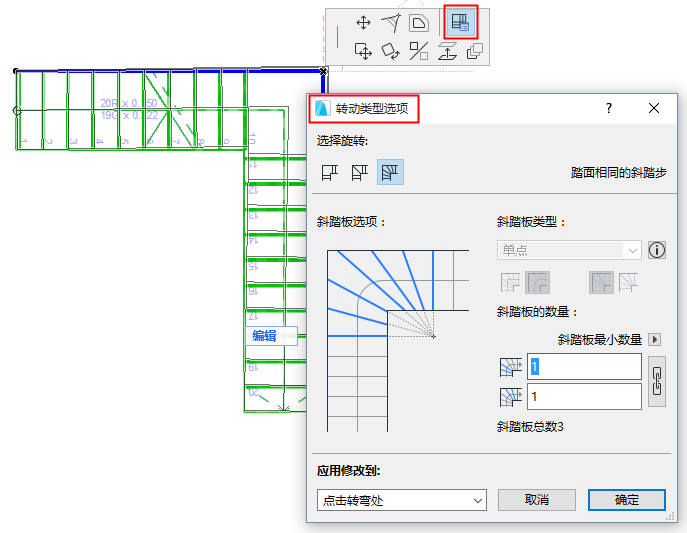The image size is (687, 533).
Task: Select the equal-going winder turning type
Action: point(390,172)
